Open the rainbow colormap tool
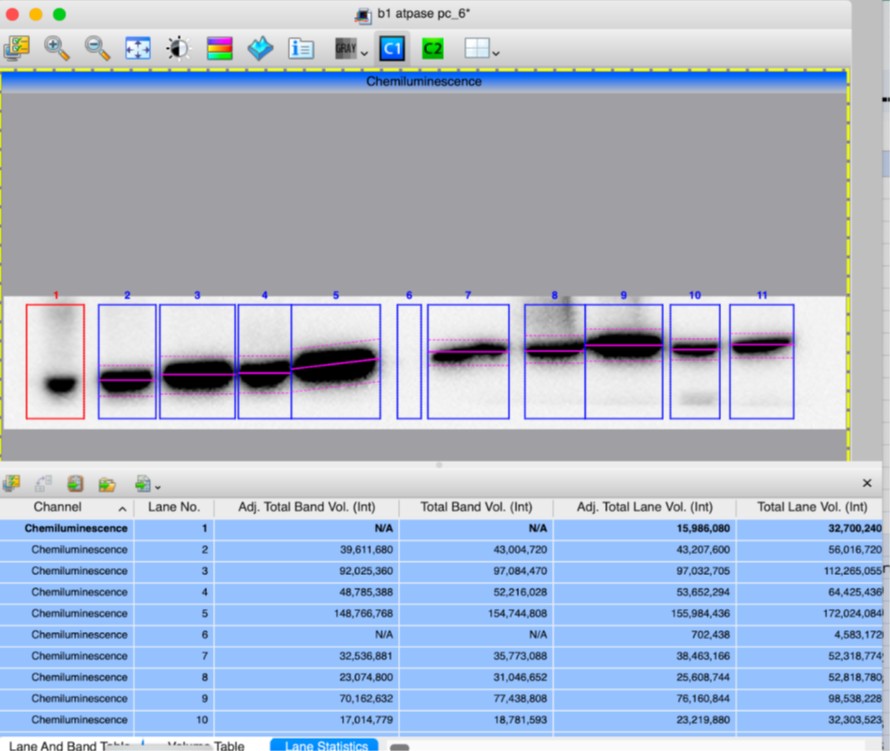890x751 pixels. [219, 48]
